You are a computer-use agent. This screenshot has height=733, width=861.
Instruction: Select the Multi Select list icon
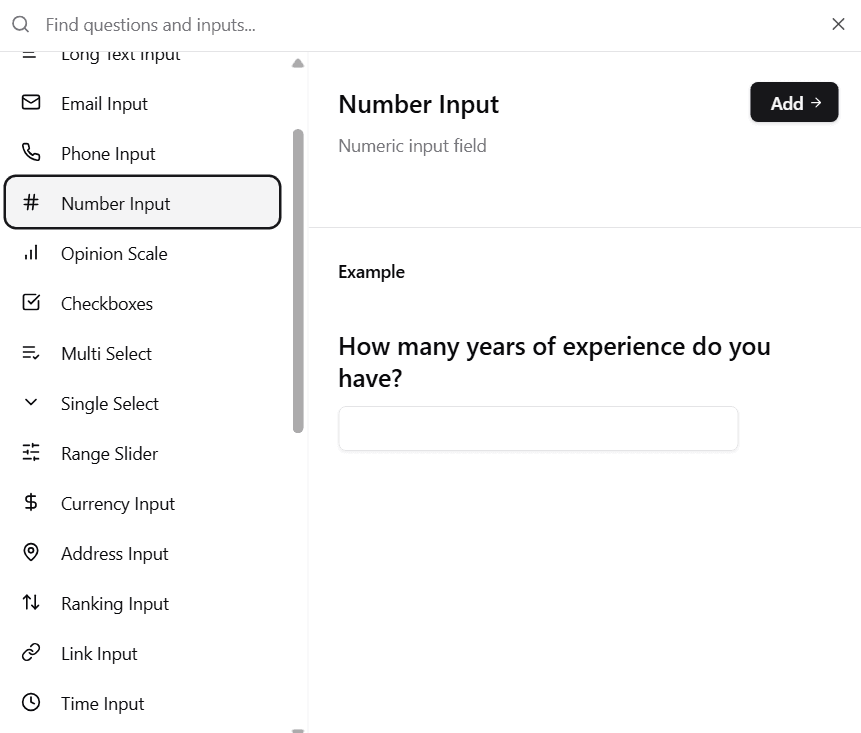coord(30,353)
